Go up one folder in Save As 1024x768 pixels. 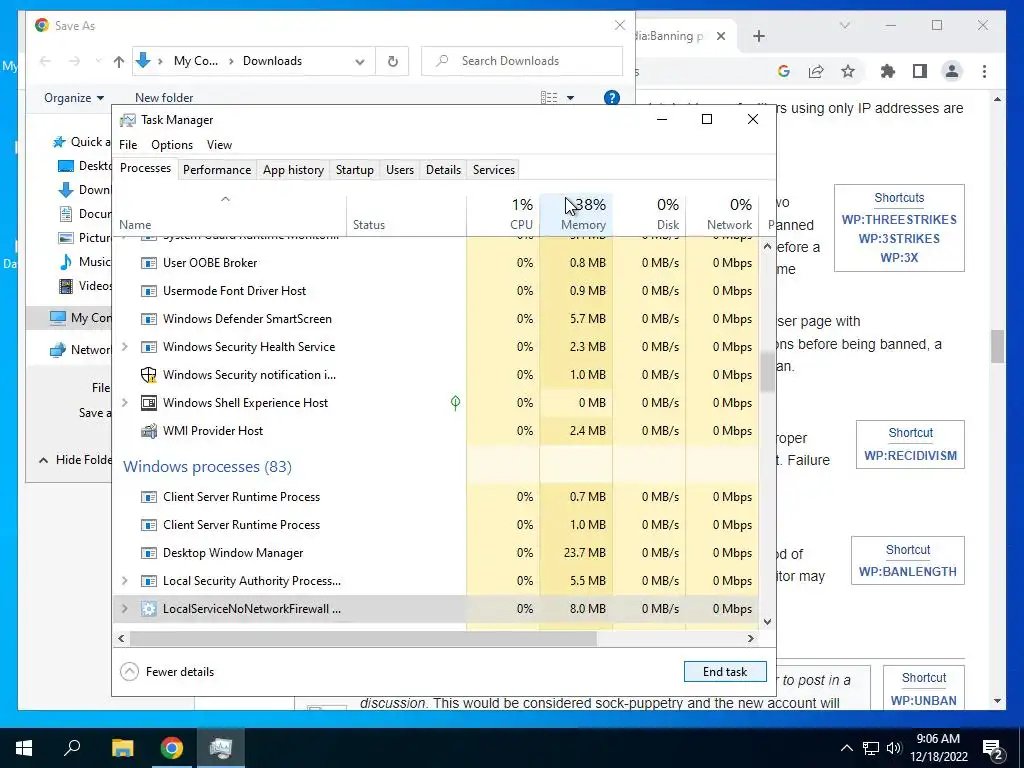118,61
